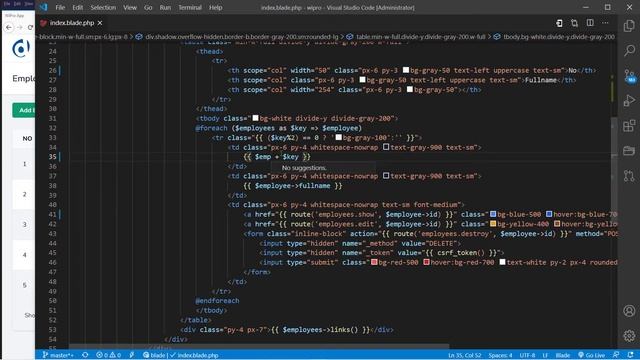Viewport: 640px width, 360px height.
Task: Open the View menu
Action: coord(130,7)
